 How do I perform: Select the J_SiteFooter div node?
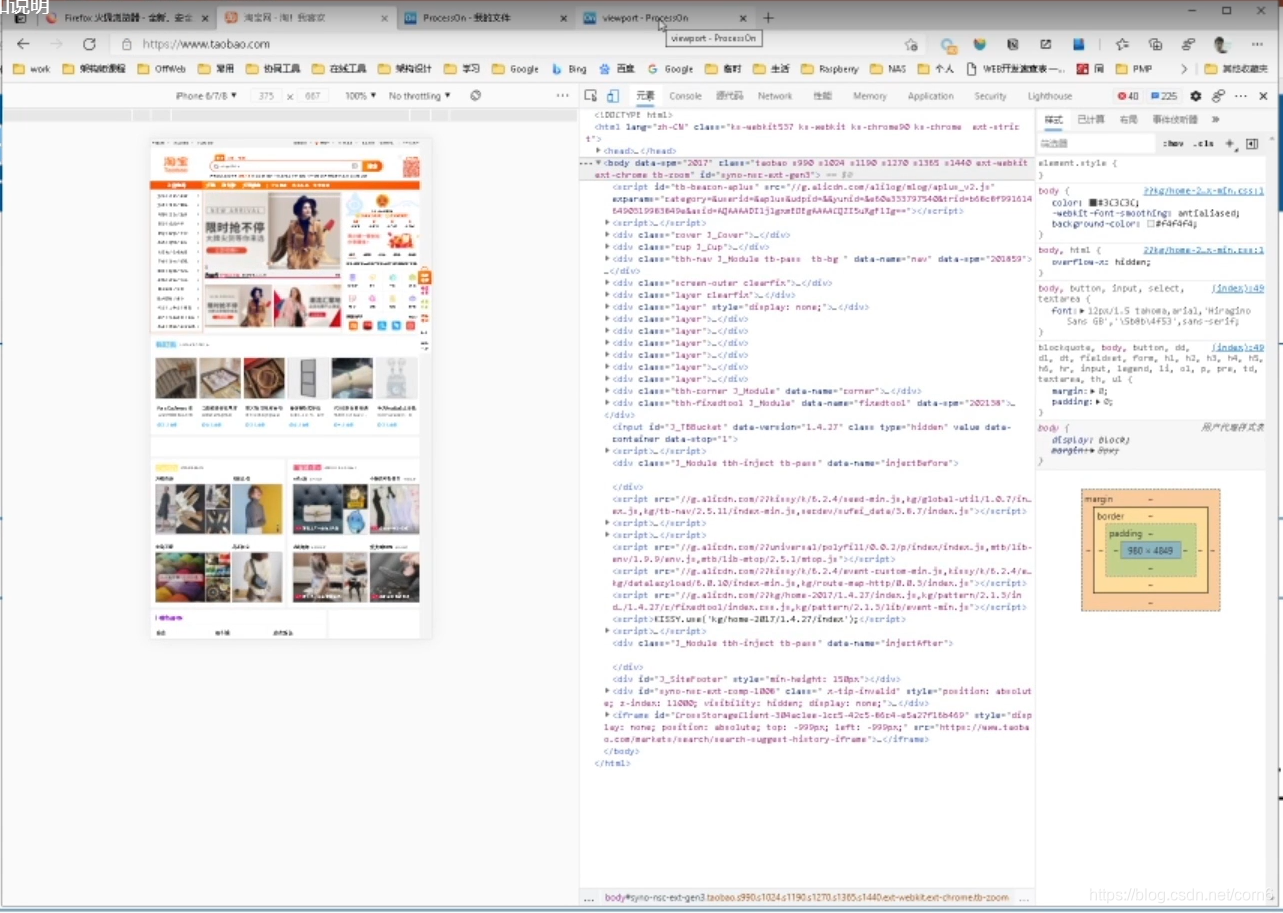[x=755, y=679]
